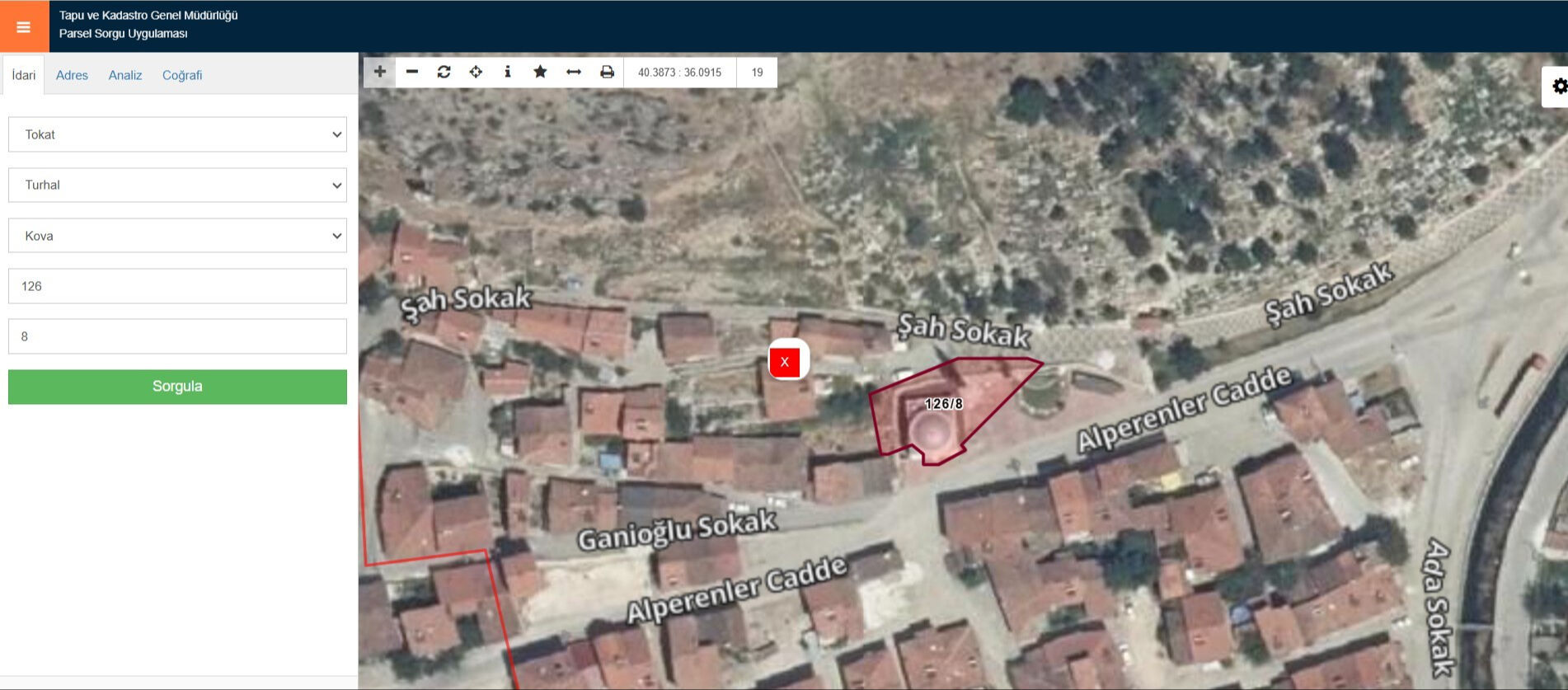Screen dimensions: 1568x690
Task: Activate the locate crosshair tool
Action: [476, 72]
